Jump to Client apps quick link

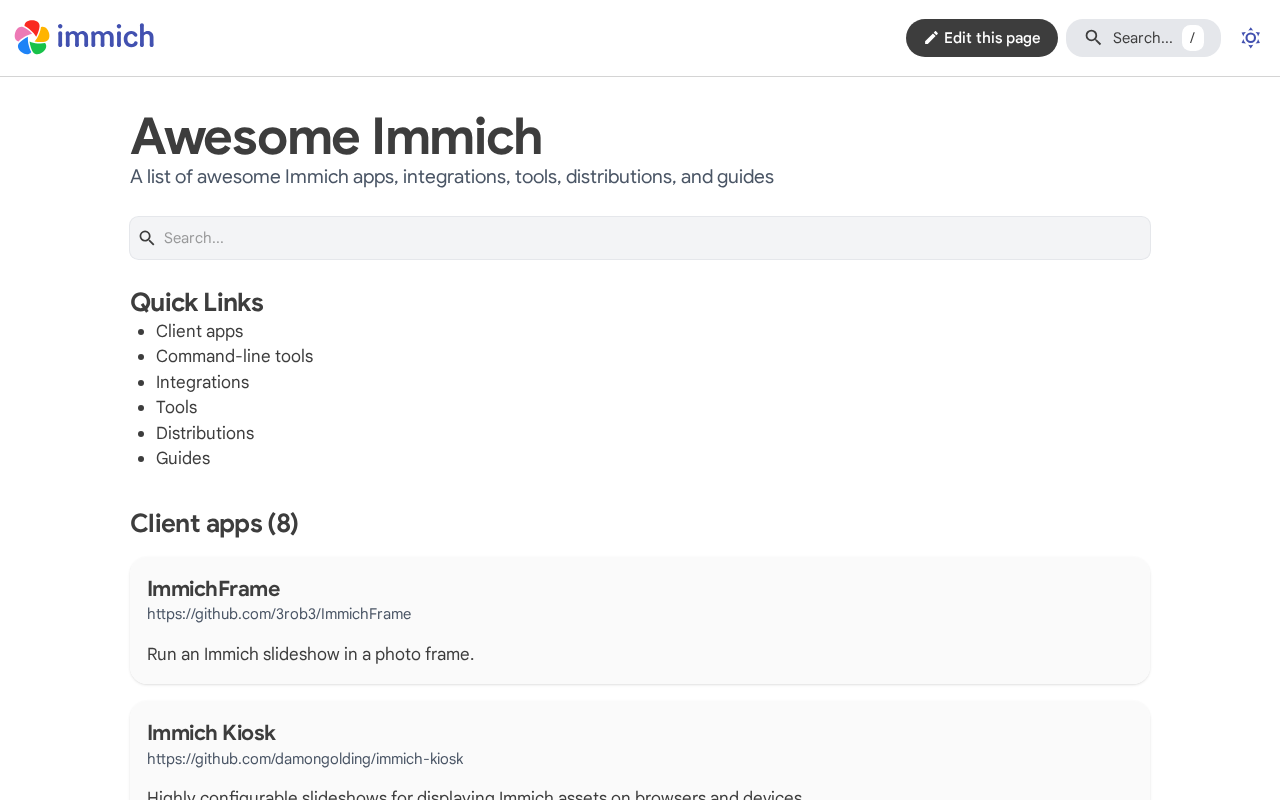click(x=199, y=331)
